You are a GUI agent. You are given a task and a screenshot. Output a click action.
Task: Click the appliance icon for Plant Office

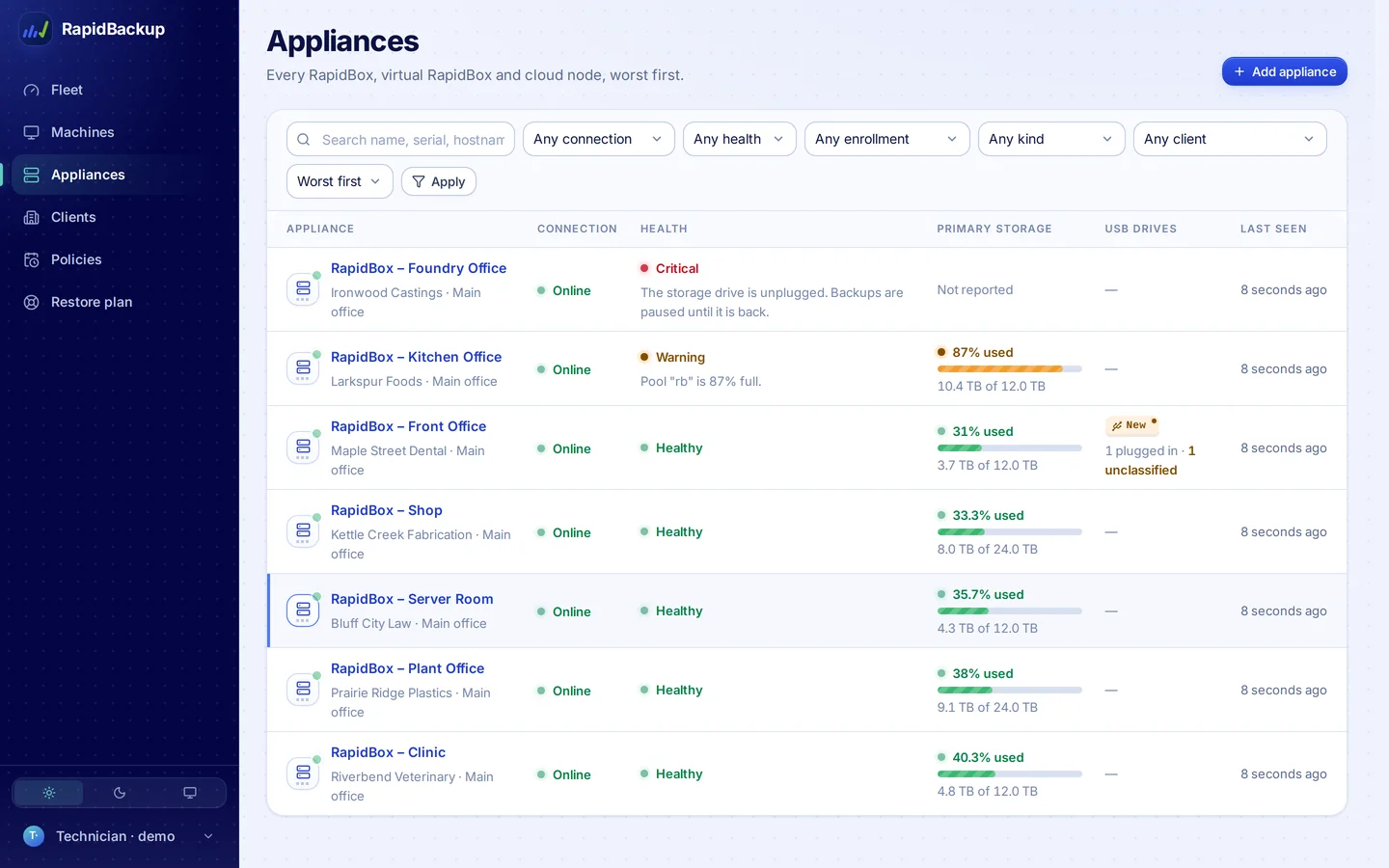click(303, 690)
